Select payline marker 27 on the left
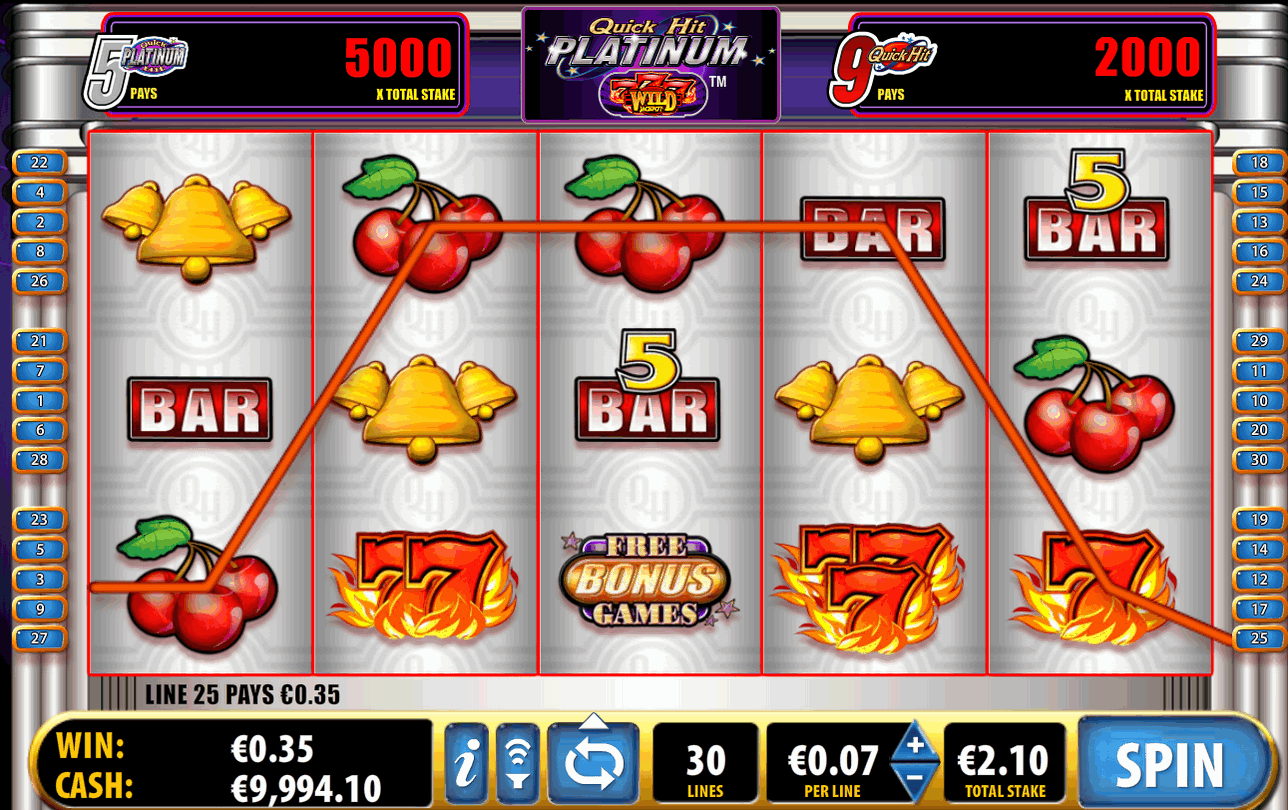The height and width of the screenshot is (810, 1288). coord(40,638)
